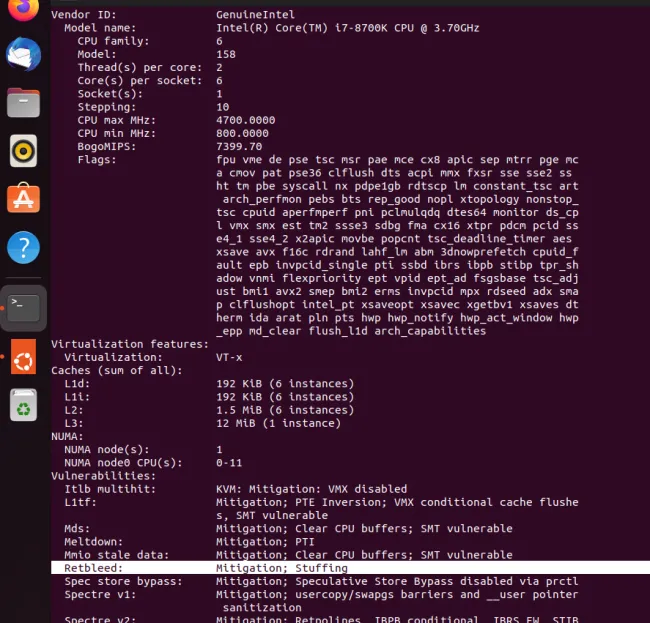Select the L3 cache 12 MiB value
The height and width of the screenshot is (623, 650).
pyautogui.click(x=278, y=424)
